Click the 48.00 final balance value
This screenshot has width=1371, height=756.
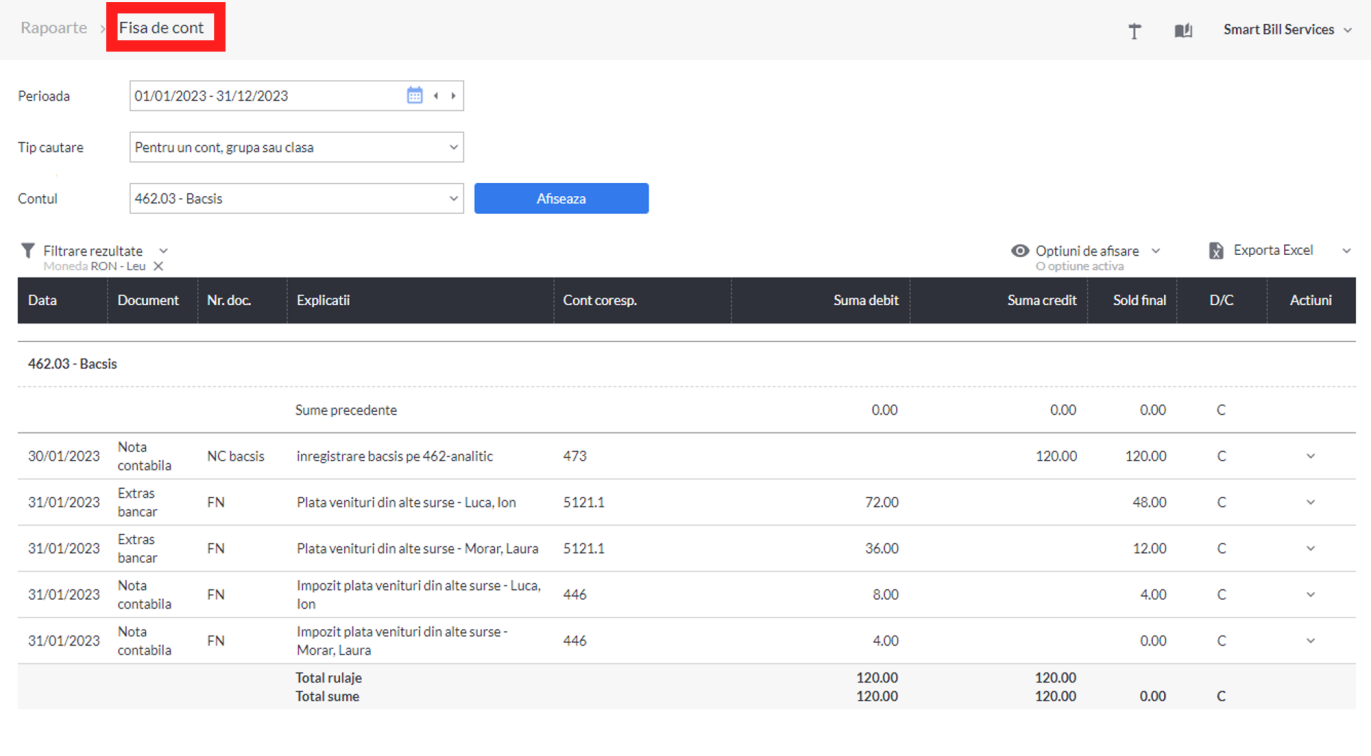(1149, 502)
